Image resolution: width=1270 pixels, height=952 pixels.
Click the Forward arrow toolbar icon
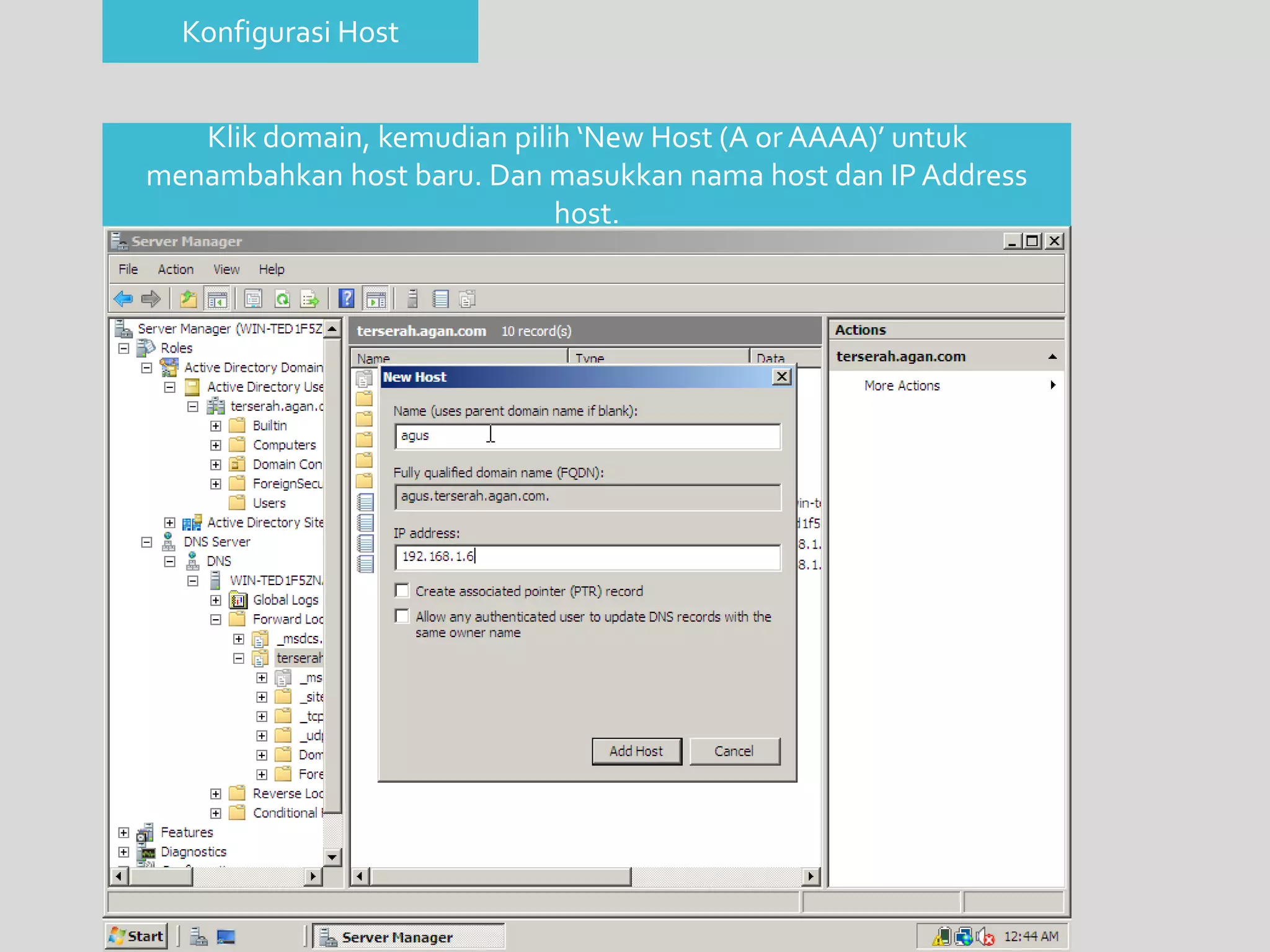tap(151, 299)
